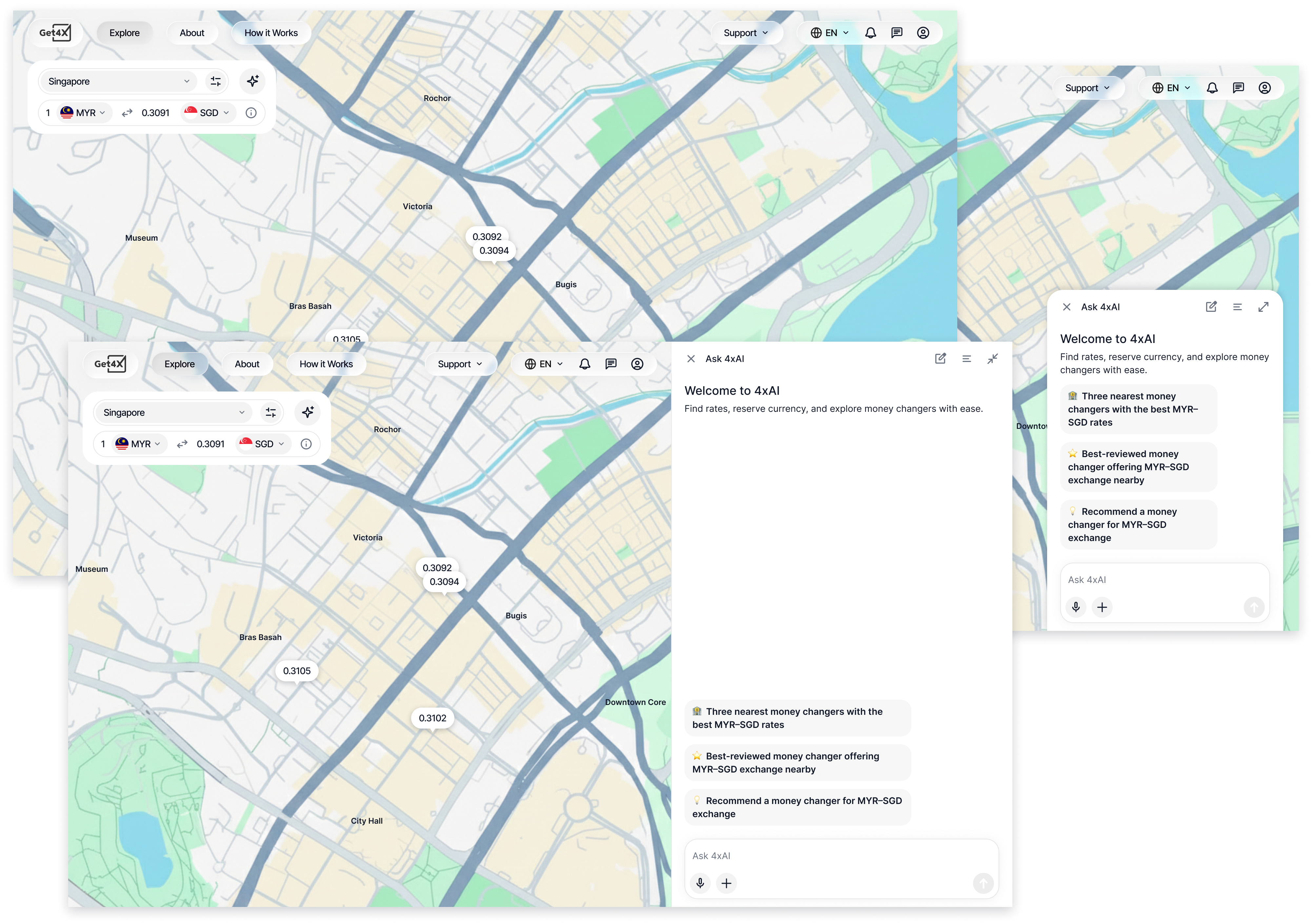
Task: Start a new chat with the compose icon
Action: (941, 358)
